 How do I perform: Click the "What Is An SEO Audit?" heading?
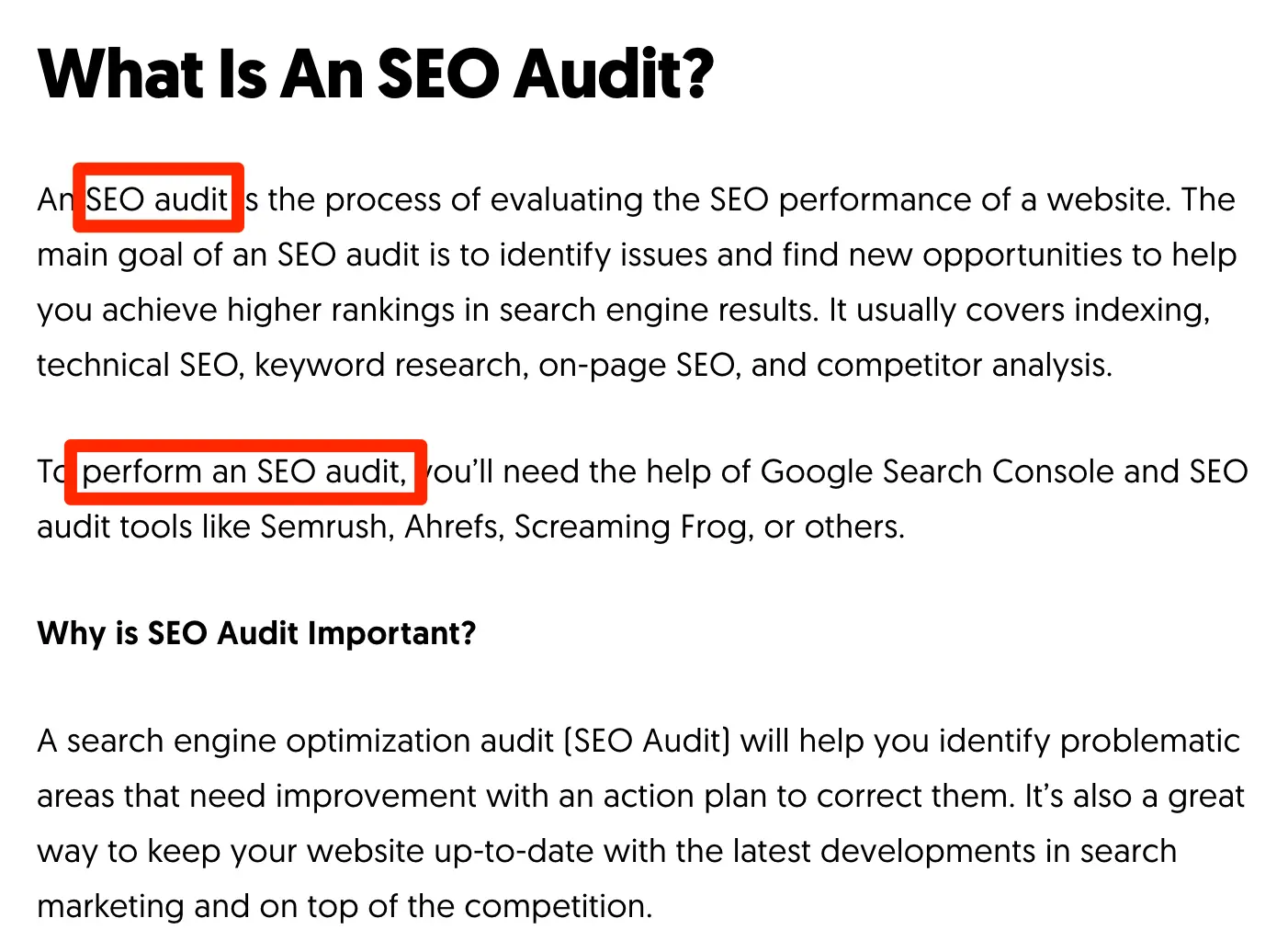[x=375, y=74]
